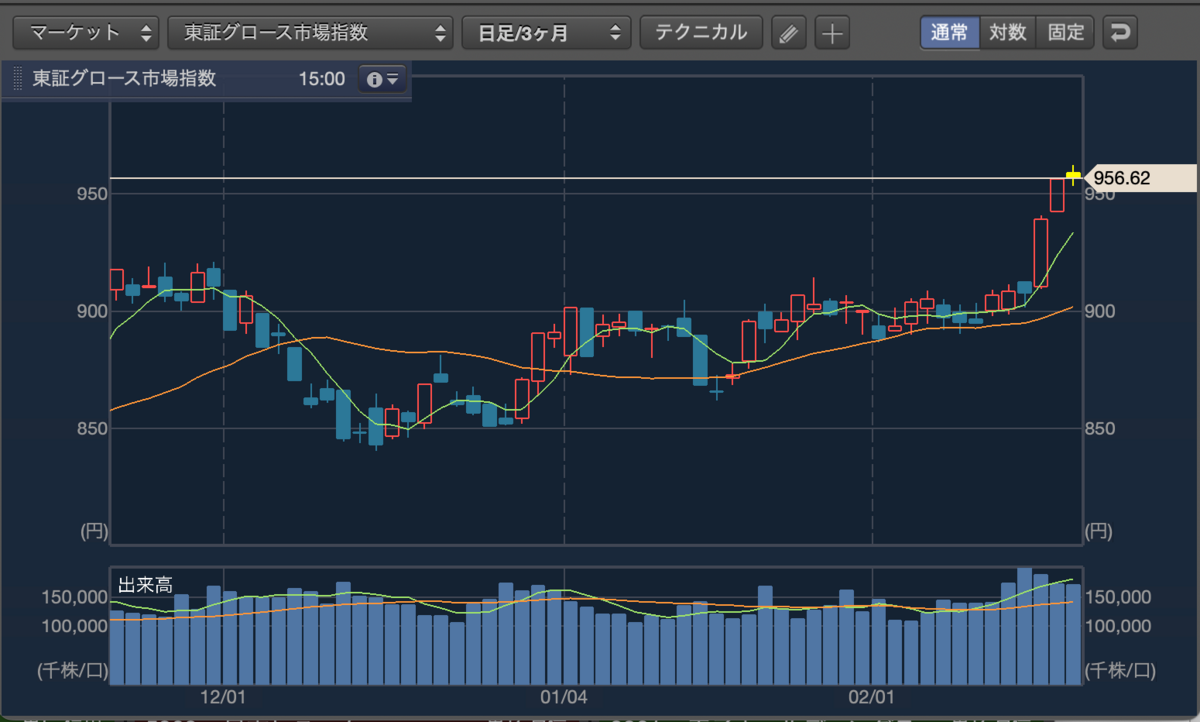Click the latest red candlestick near 956

pyautogui.click(x=1057, y=195)
